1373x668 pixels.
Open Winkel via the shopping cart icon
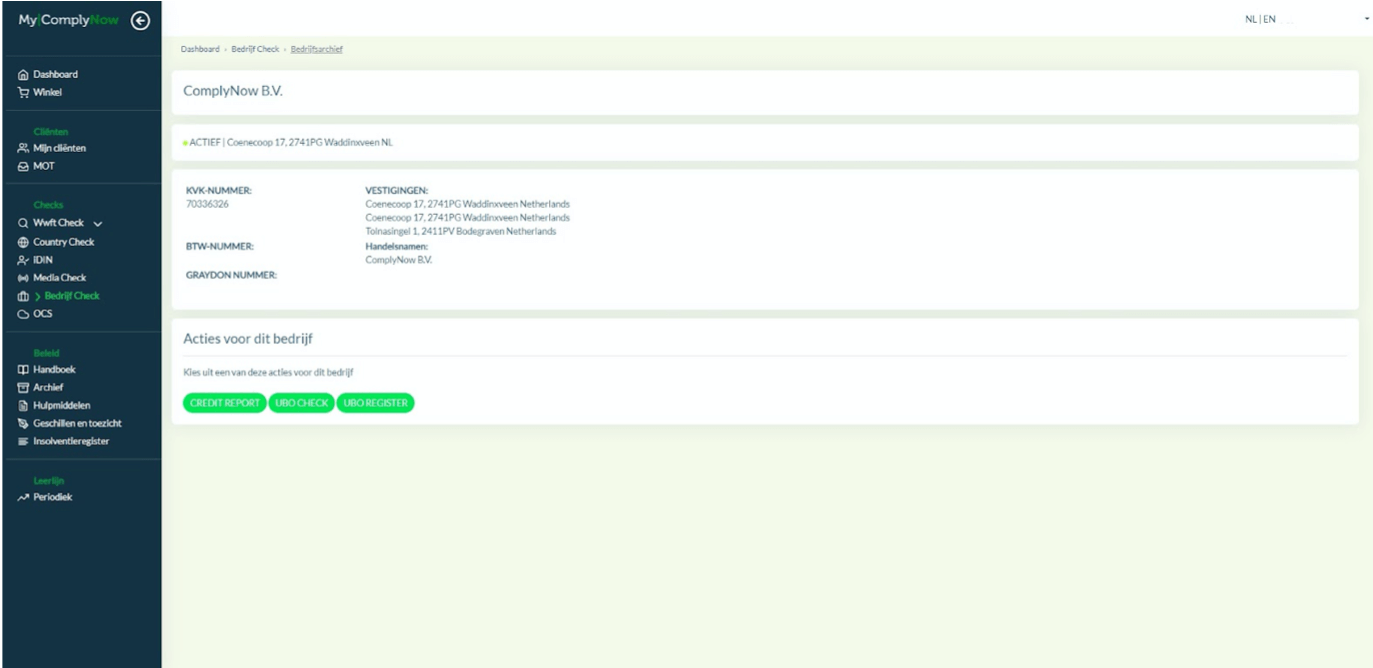point(23,93)
